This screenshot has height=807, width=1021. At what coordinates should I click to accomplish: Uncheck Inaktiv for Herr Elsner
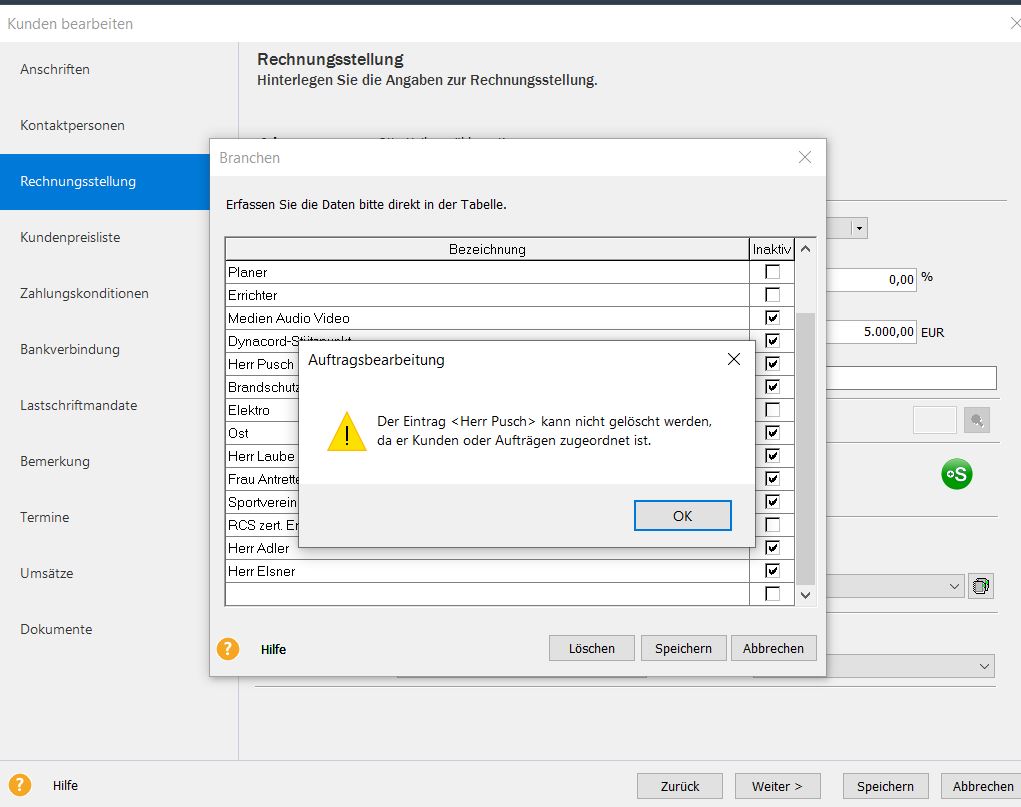pyautogui.click(x=772, y=571)
